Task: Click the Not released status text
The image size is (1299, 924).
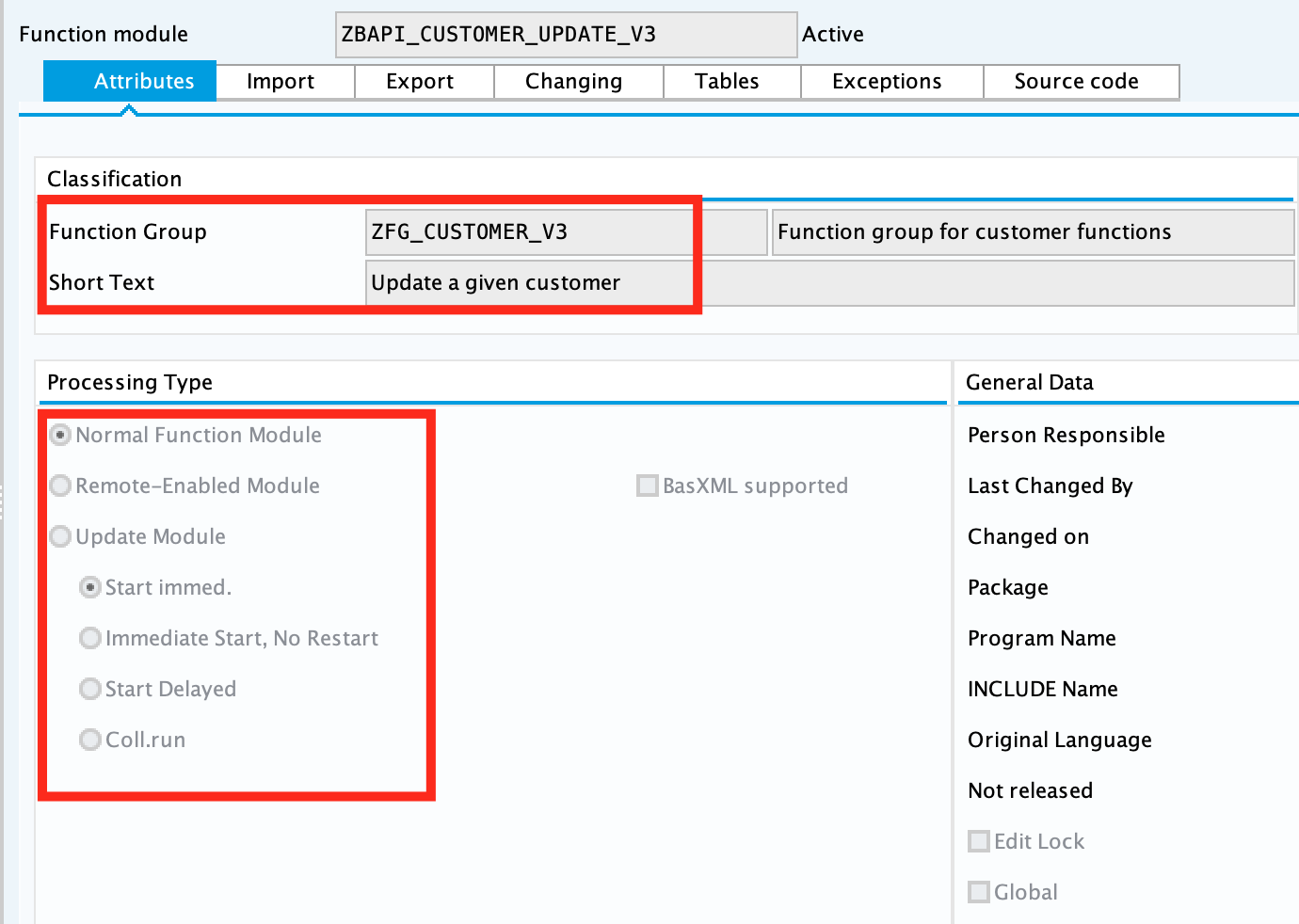Action: click(x=1031, y=790)
